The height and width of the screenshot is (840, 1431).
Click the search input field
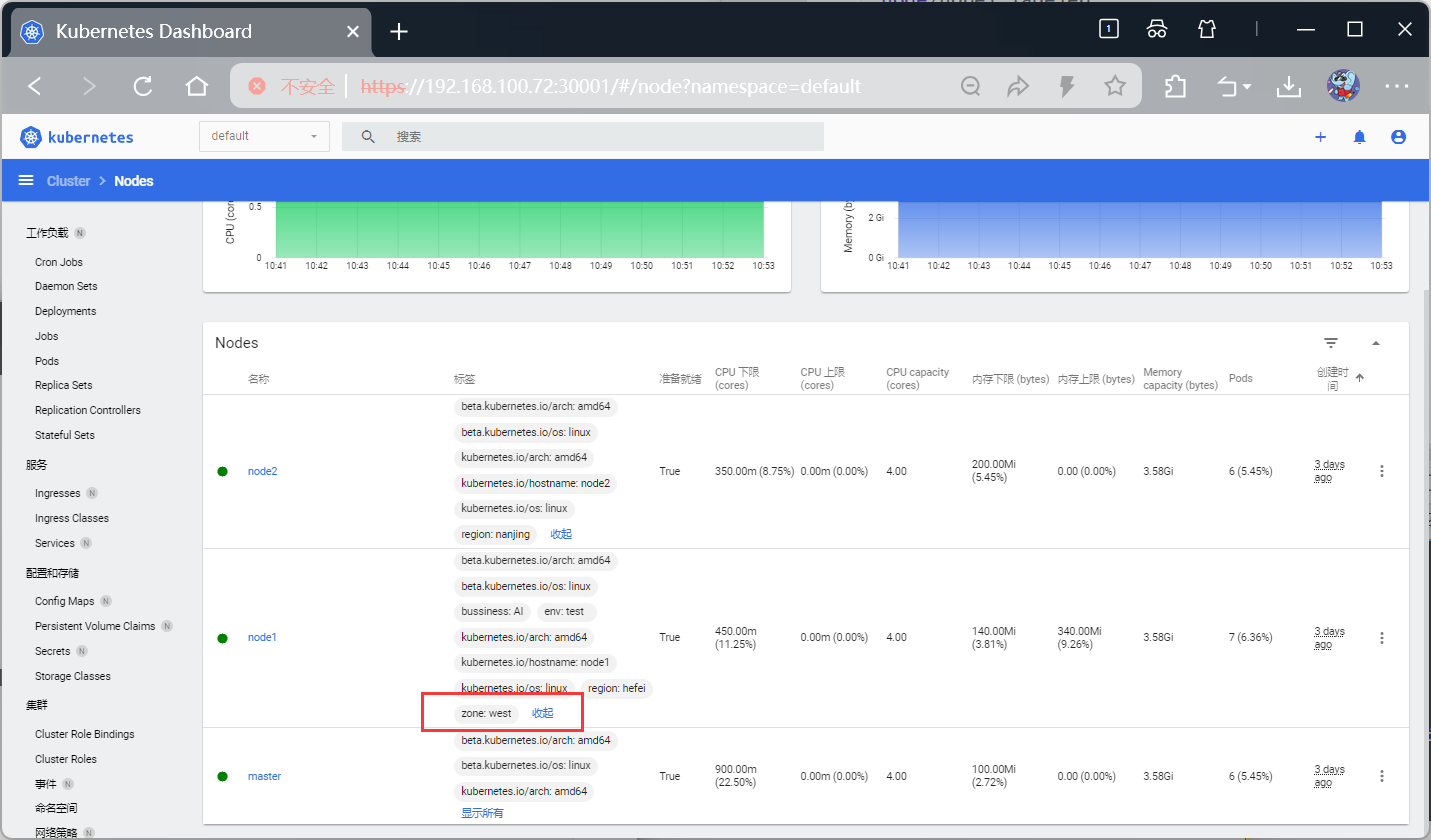pyautogui.click(x=583, y=137)
